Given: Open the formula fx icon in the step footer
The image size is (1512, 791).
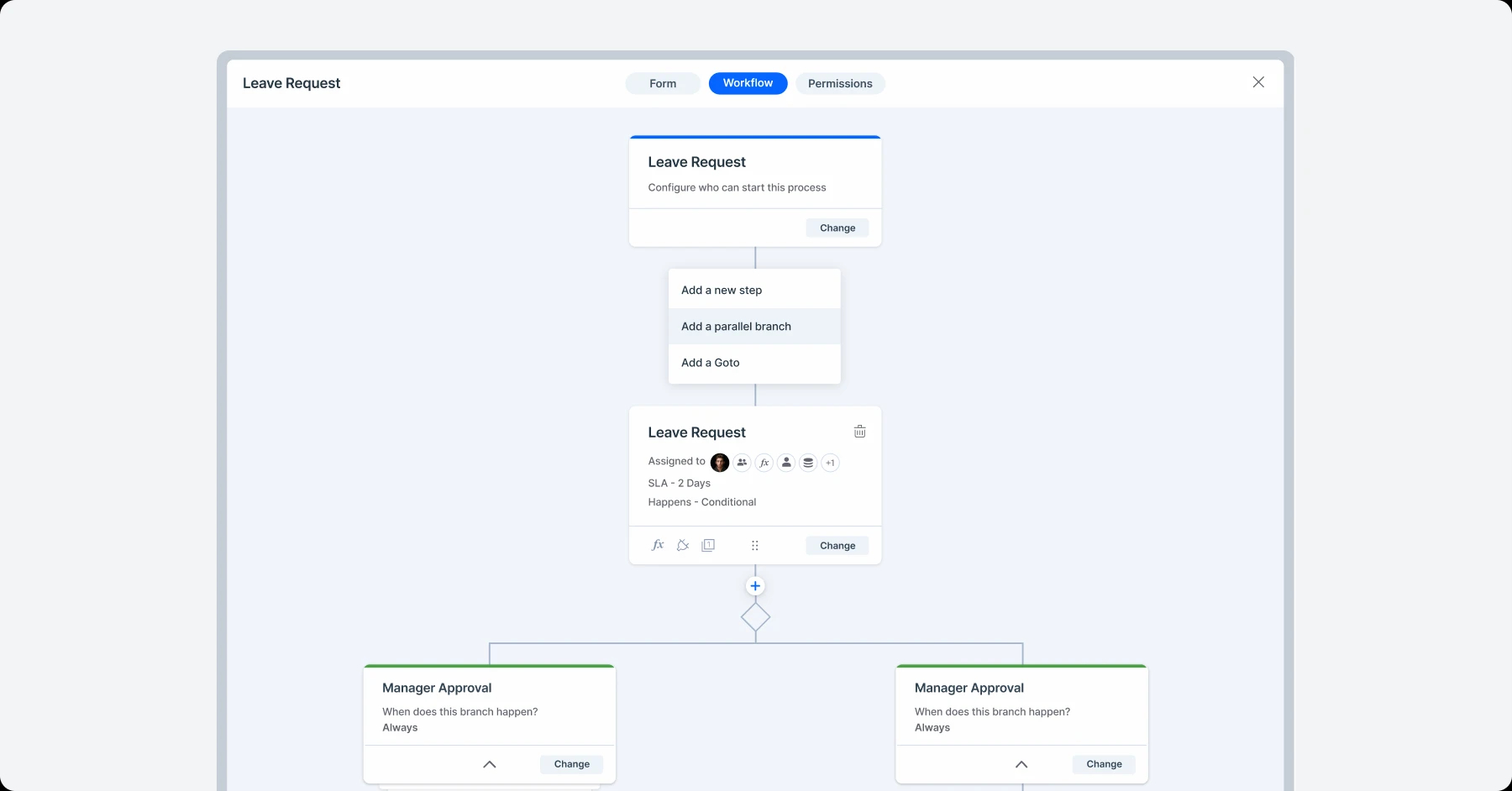Looking at the screenshot, I should [658, 545].
